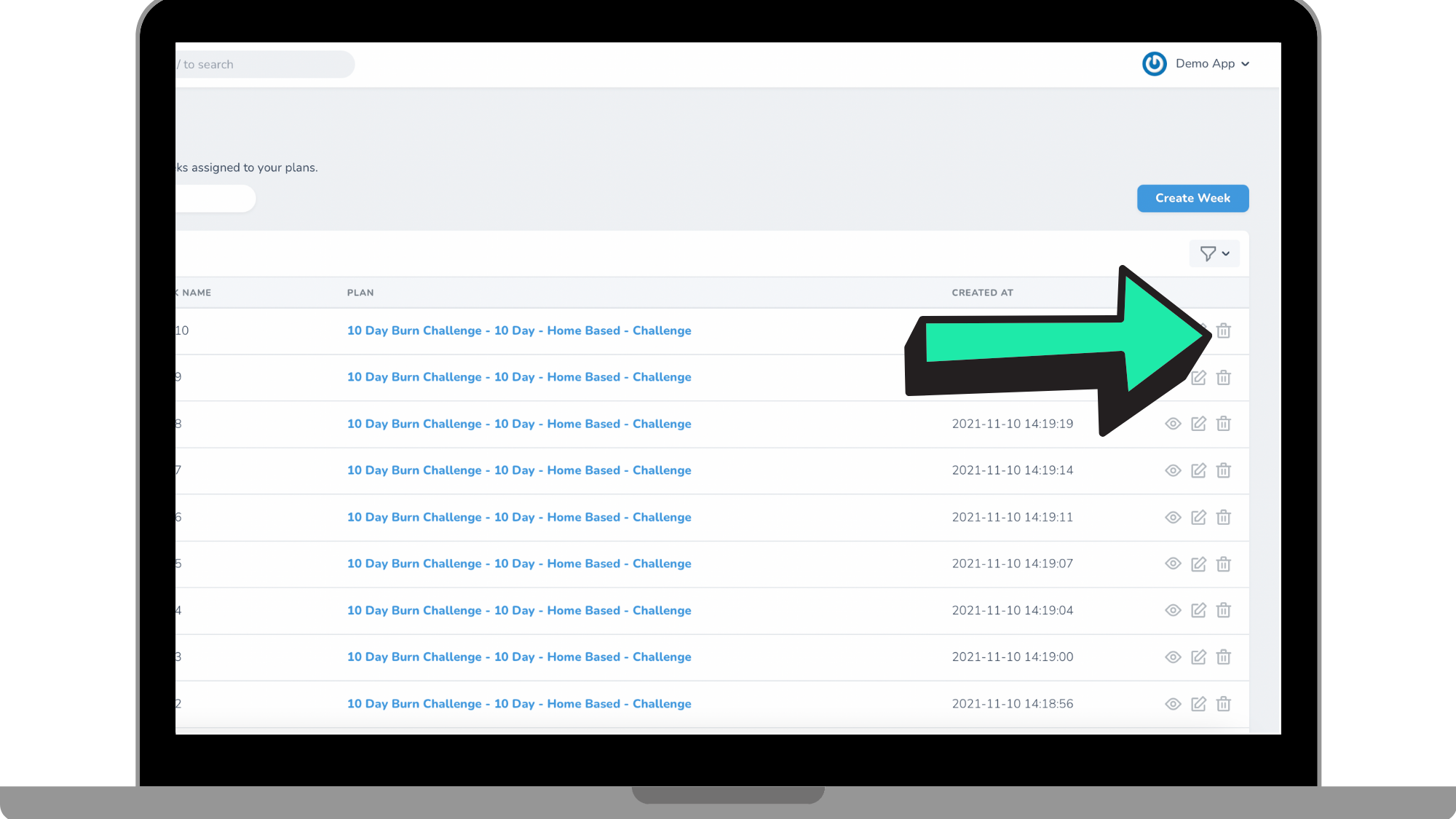Open the plan link in the first row
The image size is (1456, 819).
[x=519, y=331]
